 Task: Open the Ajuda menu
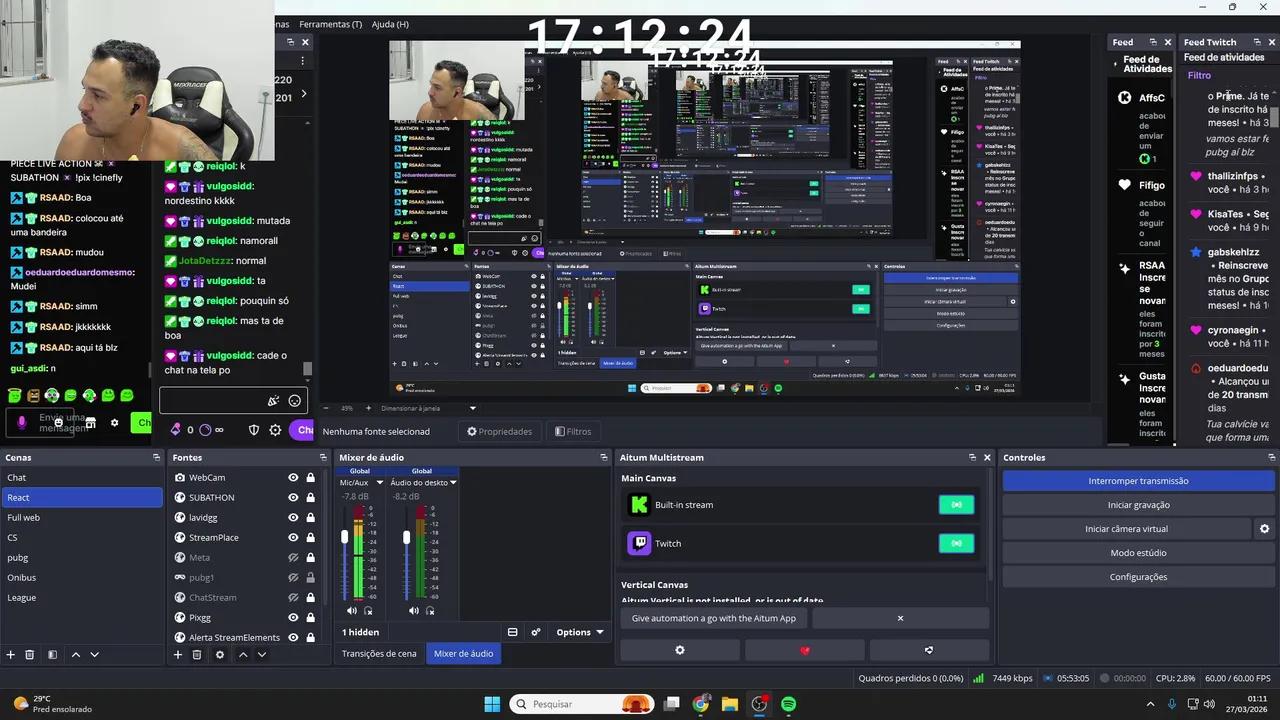click(390, 24)
